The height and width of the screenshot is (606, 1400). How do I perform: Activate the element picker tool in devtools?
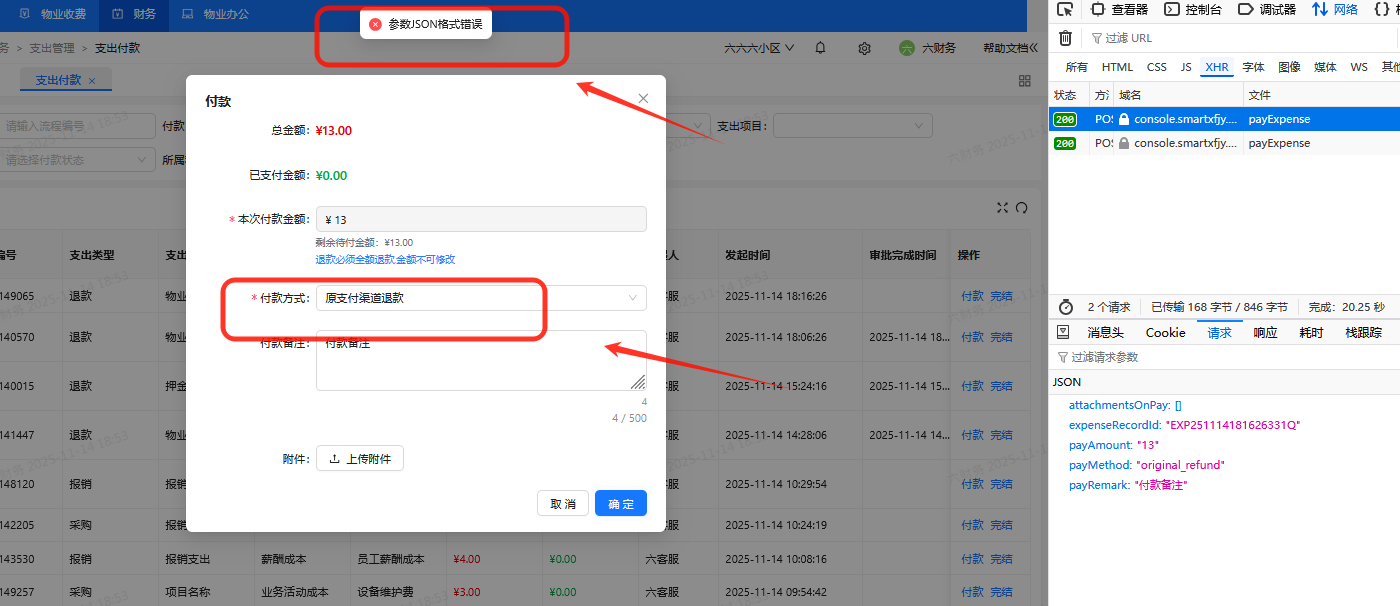point(1065,10)
